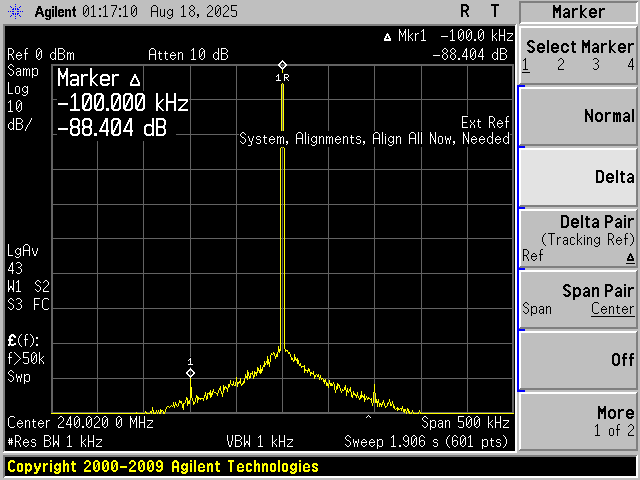
Task: Toggle Delta Pair tracking reference softkey
Action: pos(578,238)
